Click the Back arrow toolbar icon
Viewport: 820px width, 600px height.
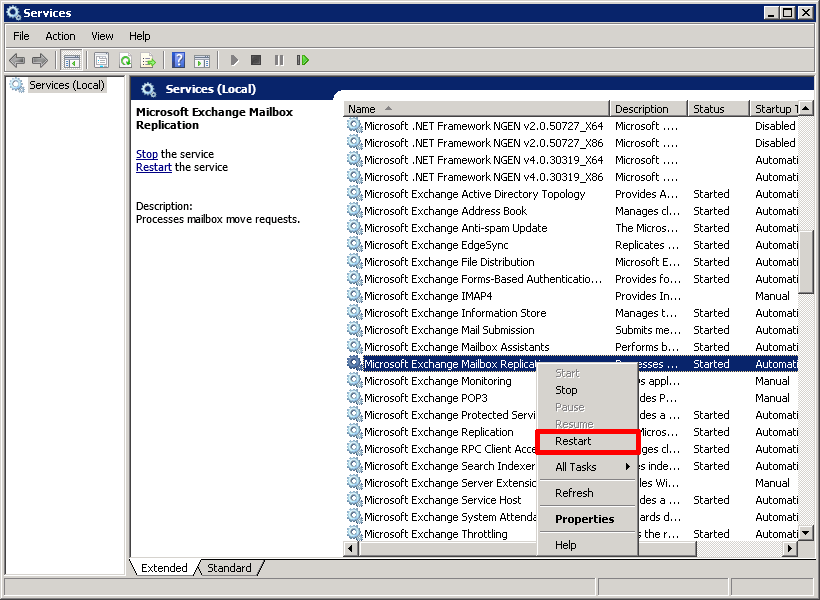pyautogui.click(x=17, y=60)
